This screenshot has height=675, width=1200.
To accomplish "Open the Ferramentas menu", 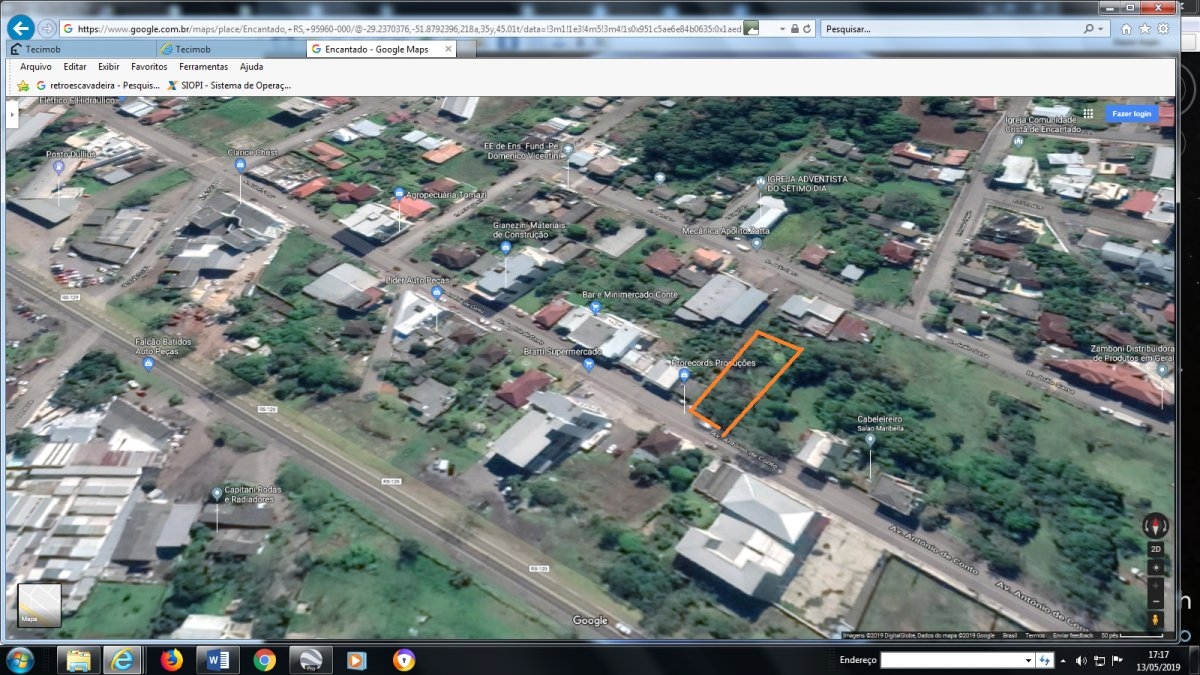I will [203, 66].
